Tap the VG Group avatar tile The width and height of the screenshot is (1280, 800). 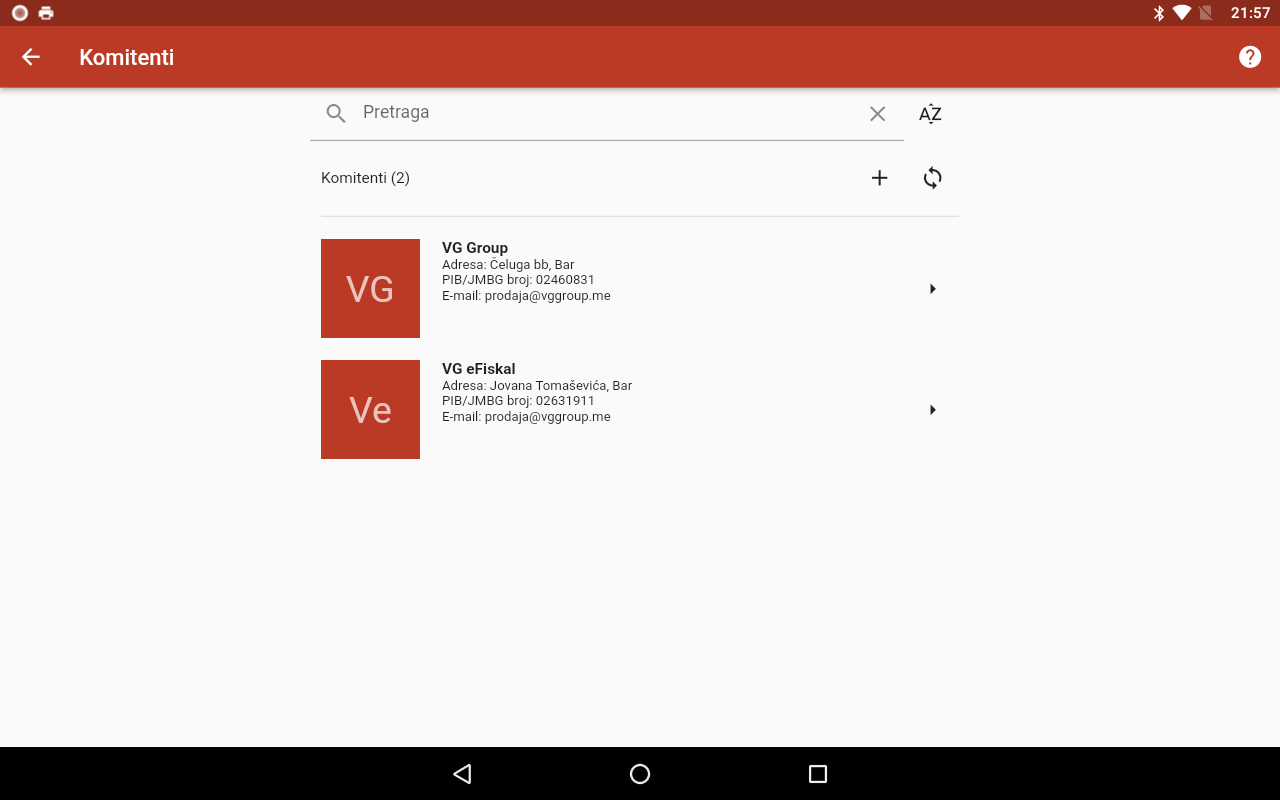(x=370, y=288)
